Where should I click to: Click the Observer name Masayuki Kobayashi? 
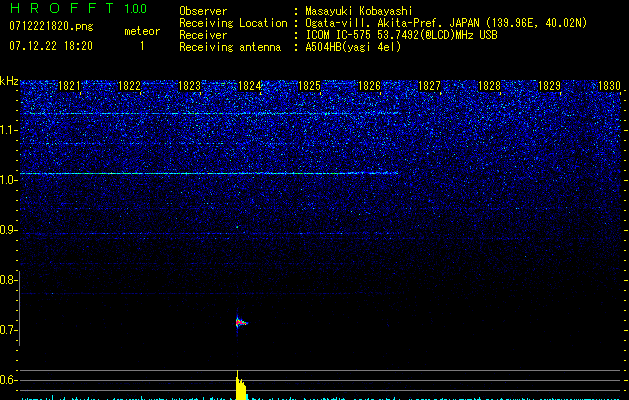tap(359, 11)
